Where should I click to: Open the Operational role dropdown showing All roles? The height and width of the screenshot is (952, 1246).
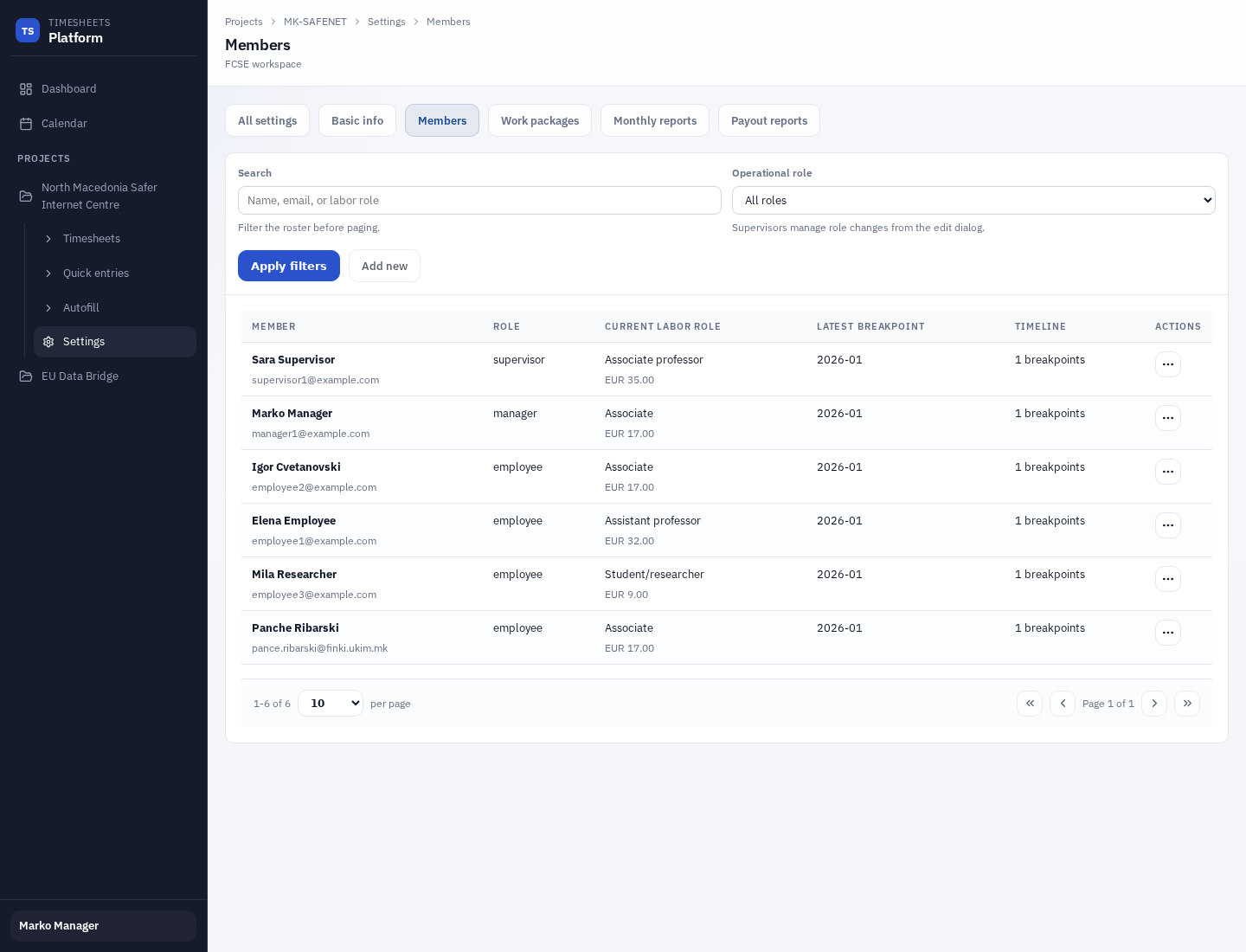pos(974,200)
